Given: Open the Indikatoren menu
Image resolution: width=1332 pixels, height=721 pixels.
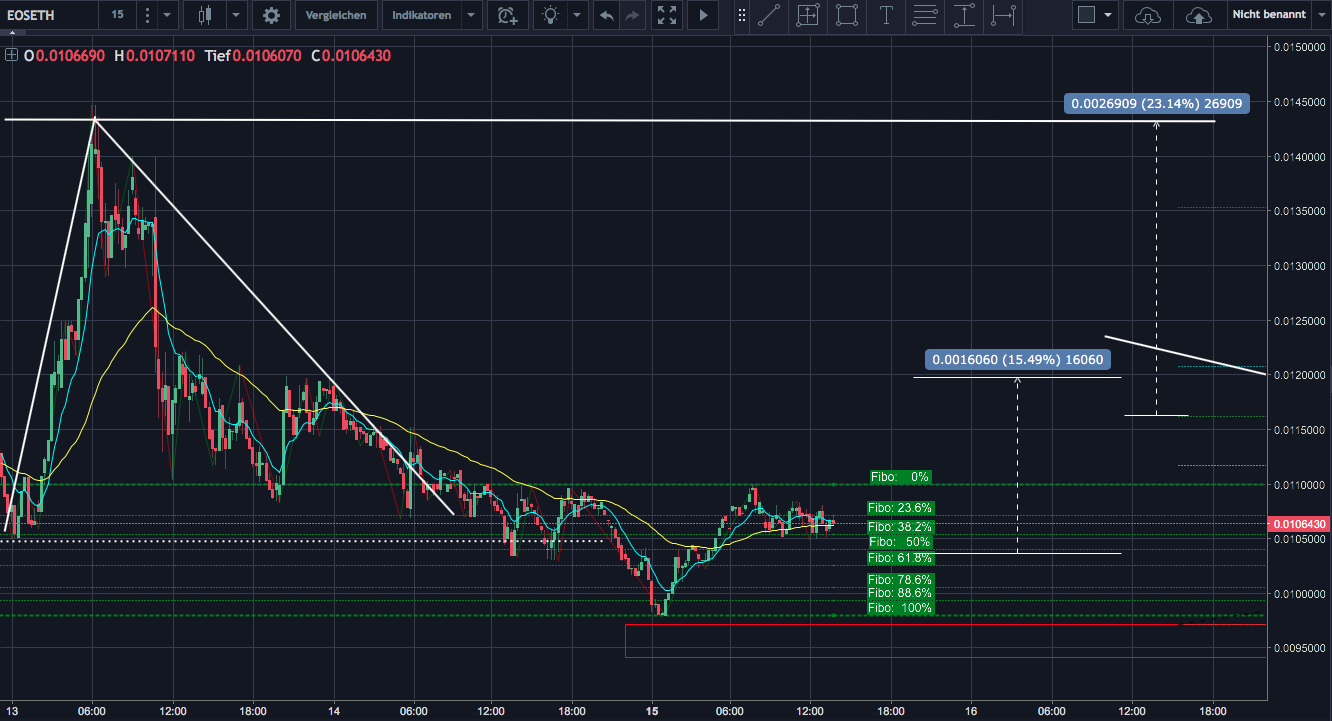Looking at the screenshot, I should coord(421,15).
